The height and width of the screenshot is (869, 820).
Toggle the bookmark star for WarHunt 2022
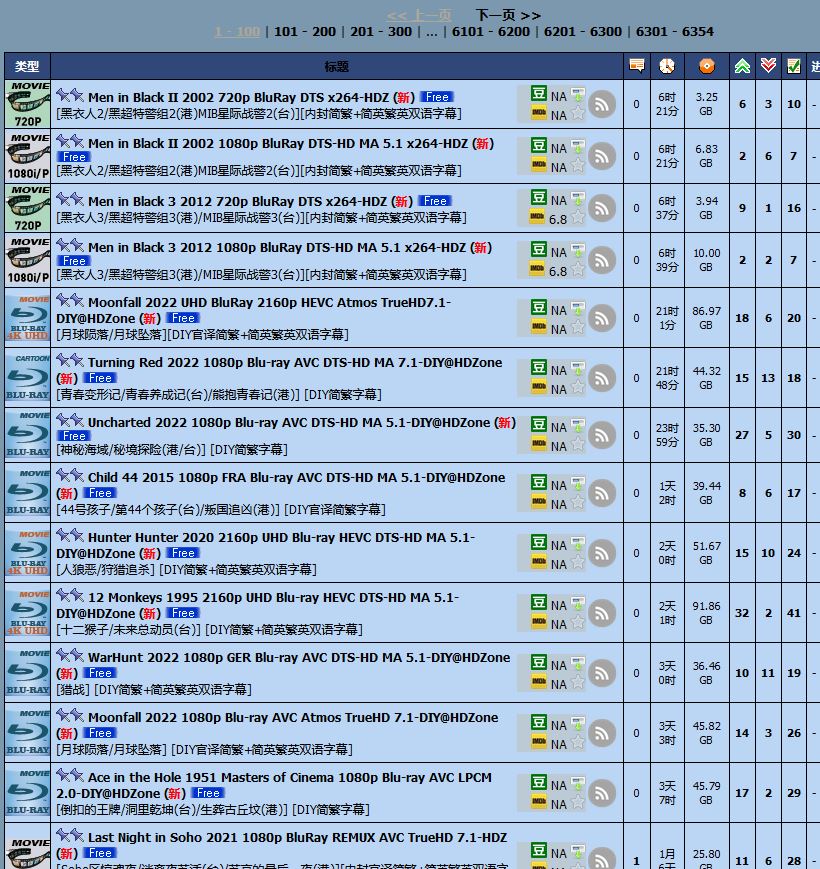click(578, 682)
